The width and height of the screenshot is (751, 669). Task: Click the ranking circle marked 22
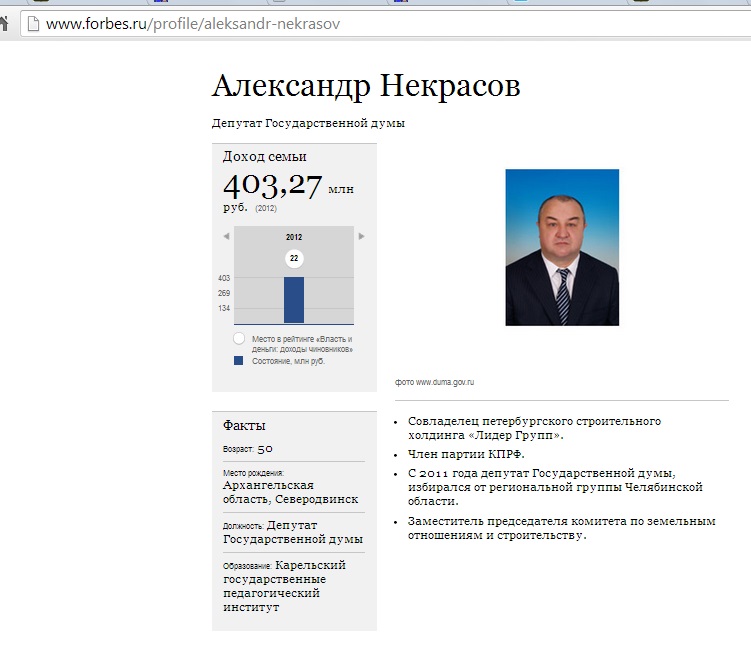[294, 259]
